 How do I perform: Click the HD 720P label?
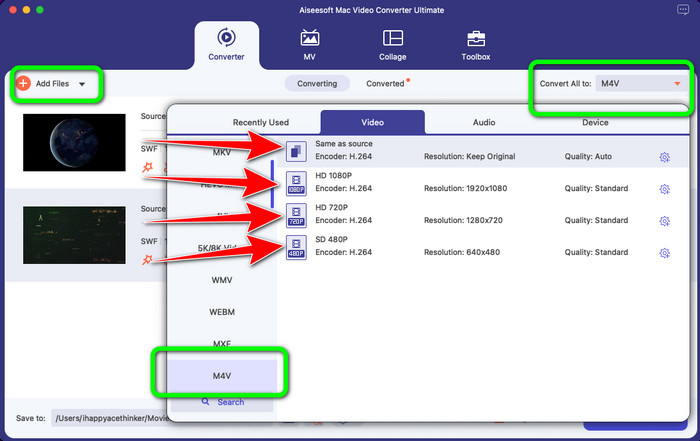(x=331, y=207)
